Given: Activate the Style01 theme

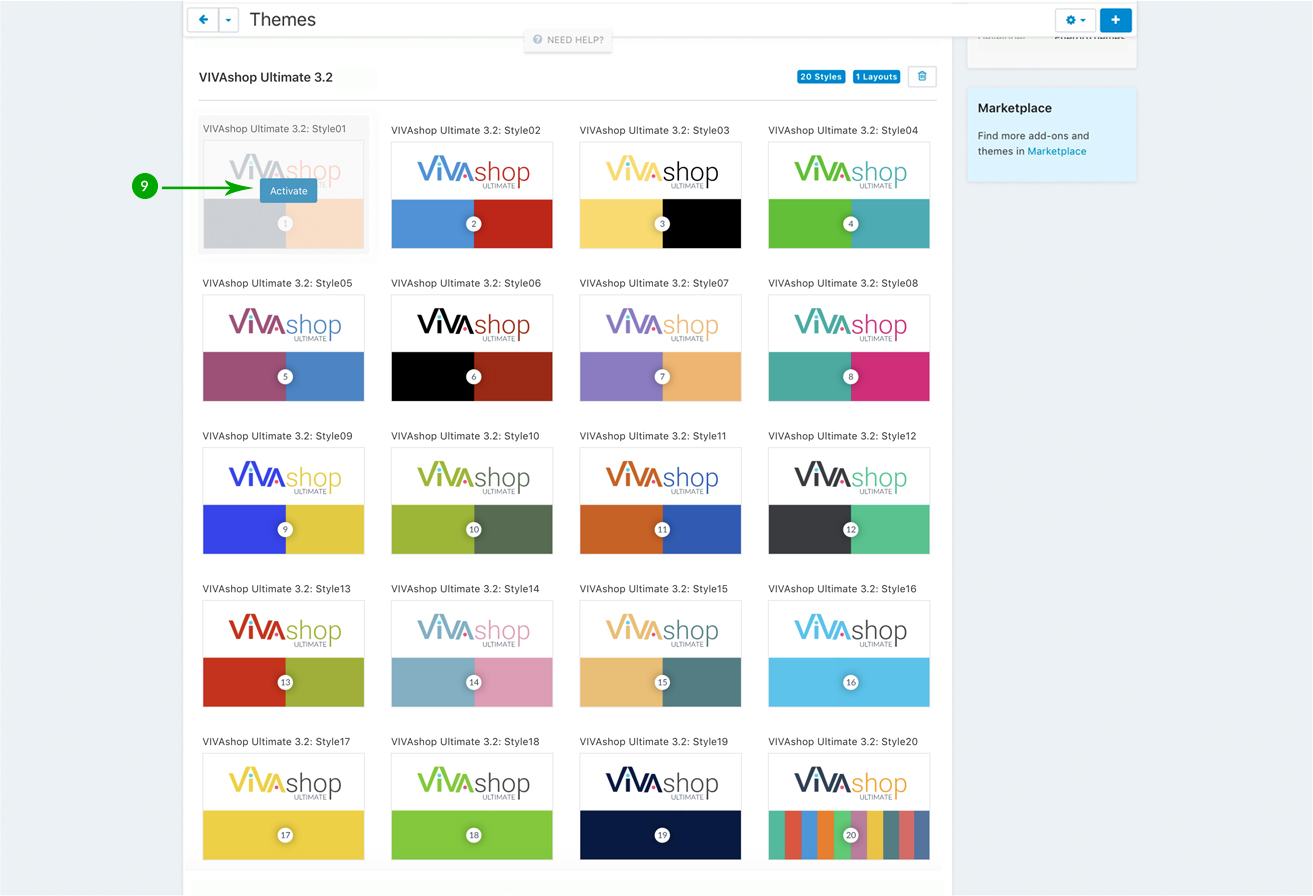Looking at the screenshot, I should (x=289, y=191).
